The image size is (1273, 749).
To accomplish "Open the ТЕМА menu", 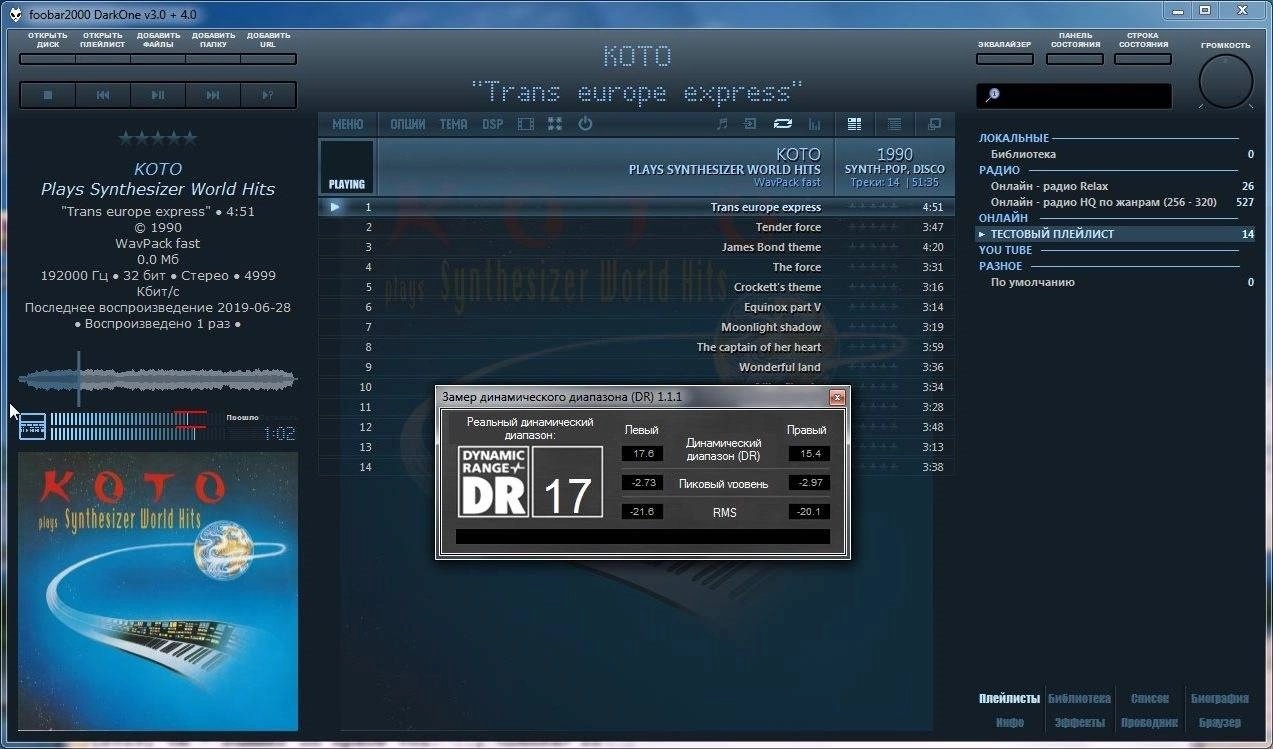I will click(454, 124).
